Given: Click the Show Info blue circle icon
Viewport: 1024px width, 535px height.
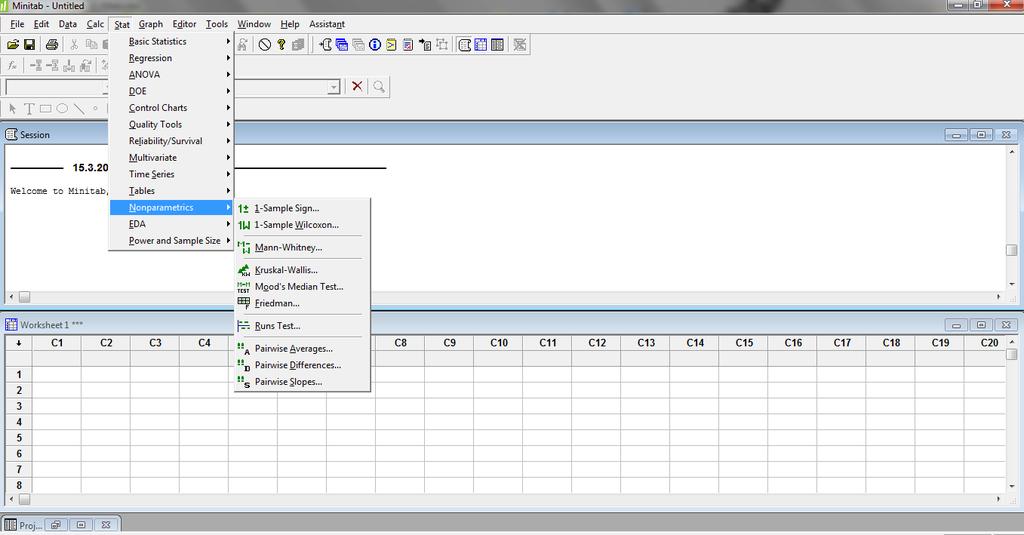Looking at the screenshot, I should [x=375, y=44].
